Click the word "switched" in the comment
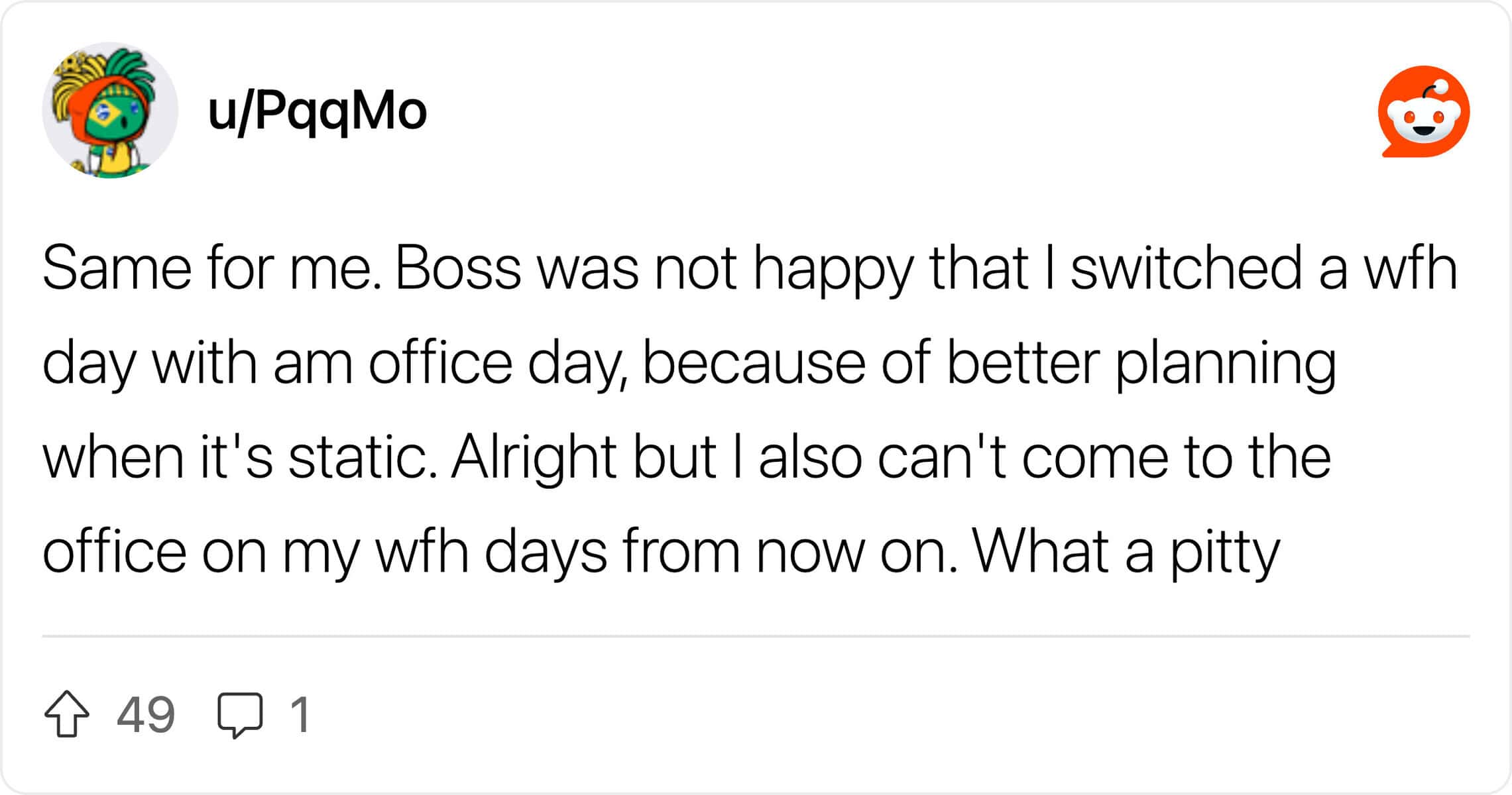Viewport: 1512px width, 795px height. pyautogui.click(x=1187, y=269)
